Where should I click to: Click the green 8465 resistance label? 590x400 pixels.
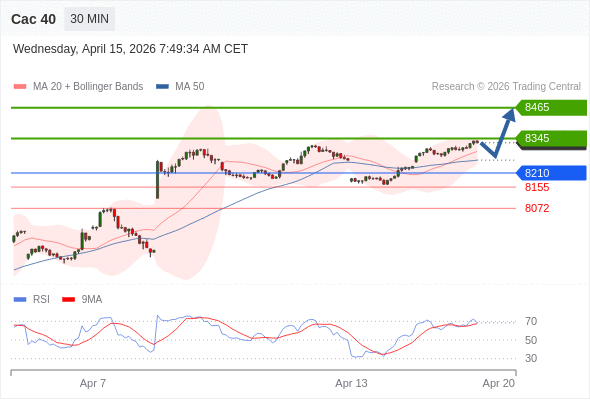coord(551,108)
